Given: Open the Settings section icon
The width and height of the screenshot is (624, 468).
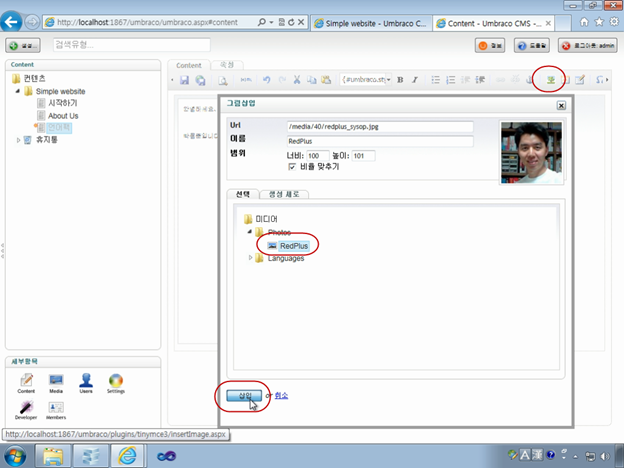Looking at the screenshot, I should click(x=116, y=383).
